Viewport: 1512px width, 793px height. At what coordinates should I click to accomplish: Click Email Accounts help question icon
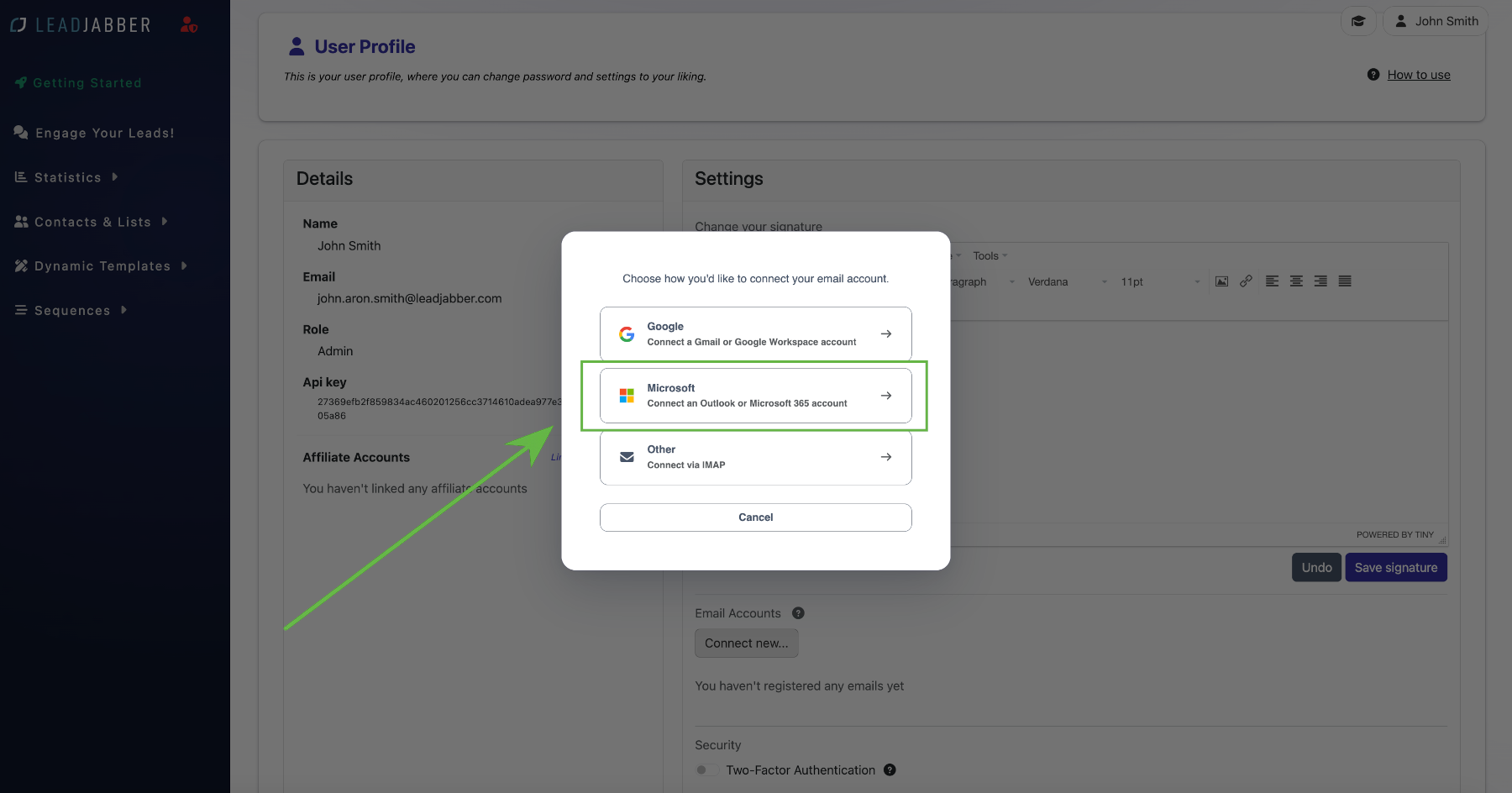pyautogui.click(x=798, y=613)
